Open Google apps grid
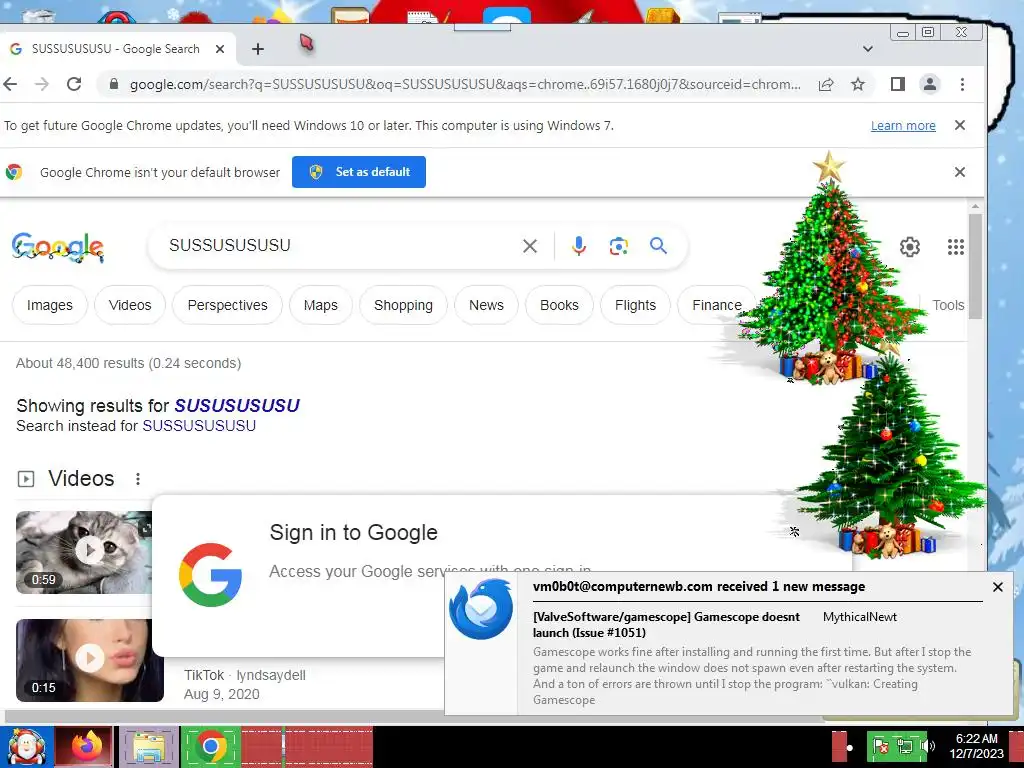Image resolution: width=1024 pixels, height=768 pixels. (x=955, y=247)
